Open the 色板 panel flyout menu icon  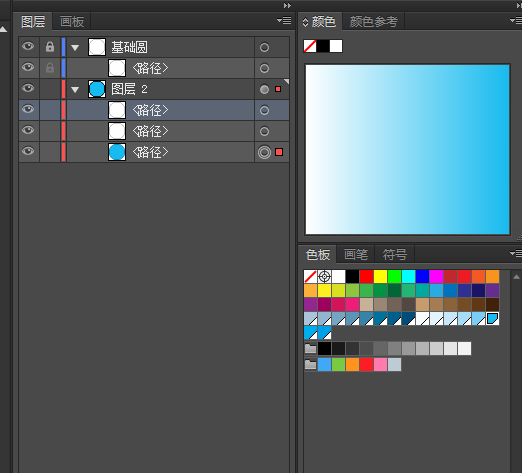click(x=516, y=254)
